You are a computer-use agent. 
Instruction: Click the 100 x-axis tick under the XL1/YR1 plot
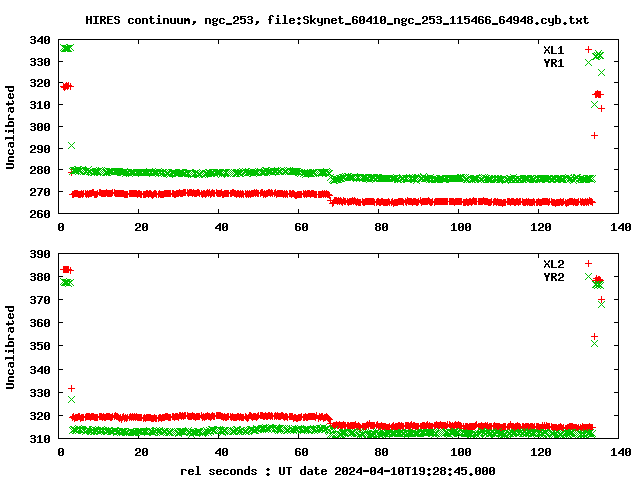point(461,227)
